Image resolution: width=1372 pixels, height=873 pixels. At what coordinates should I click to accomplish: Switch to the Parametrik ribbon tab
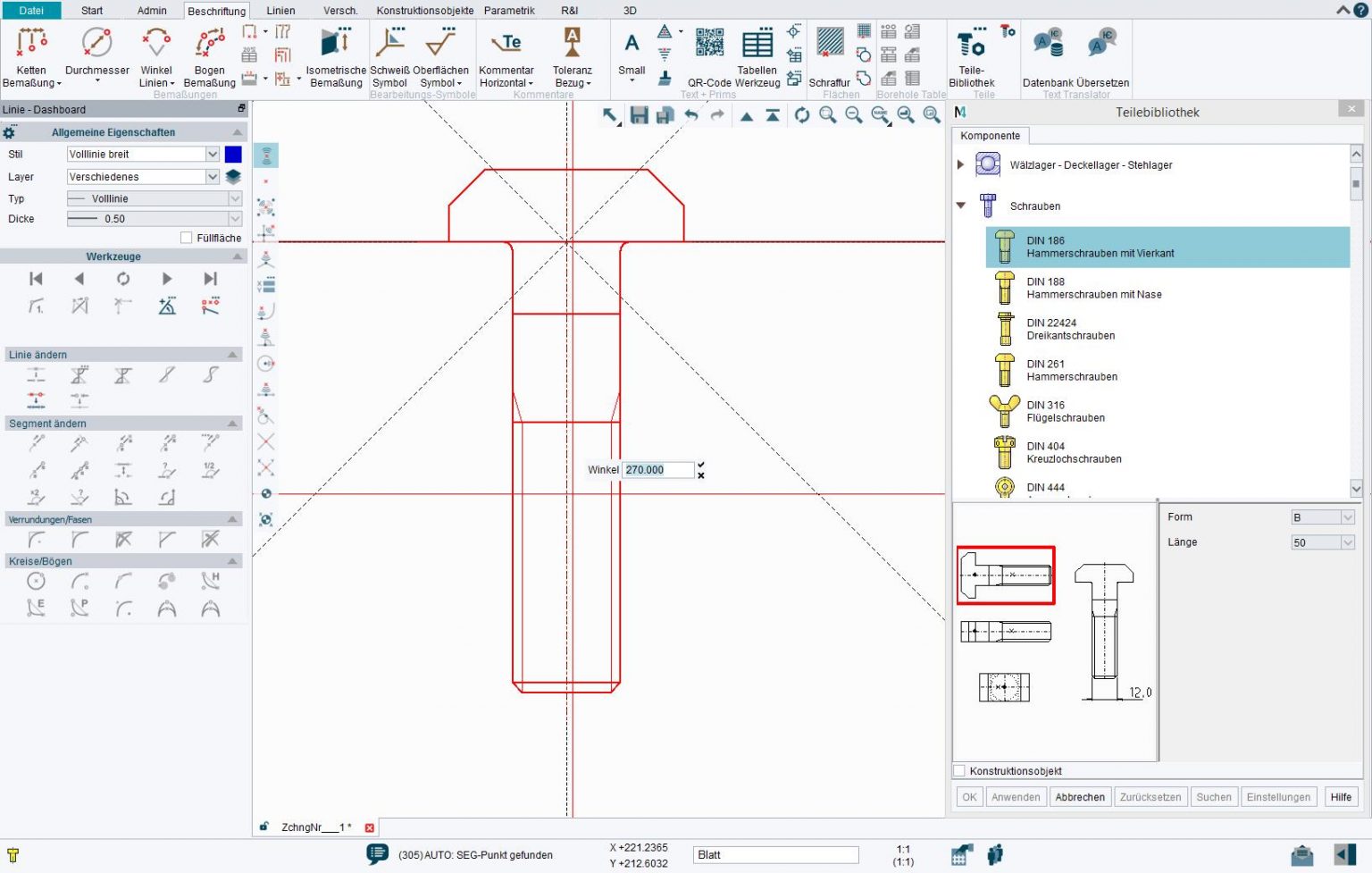pyautogui.click(x=509, y=10)
